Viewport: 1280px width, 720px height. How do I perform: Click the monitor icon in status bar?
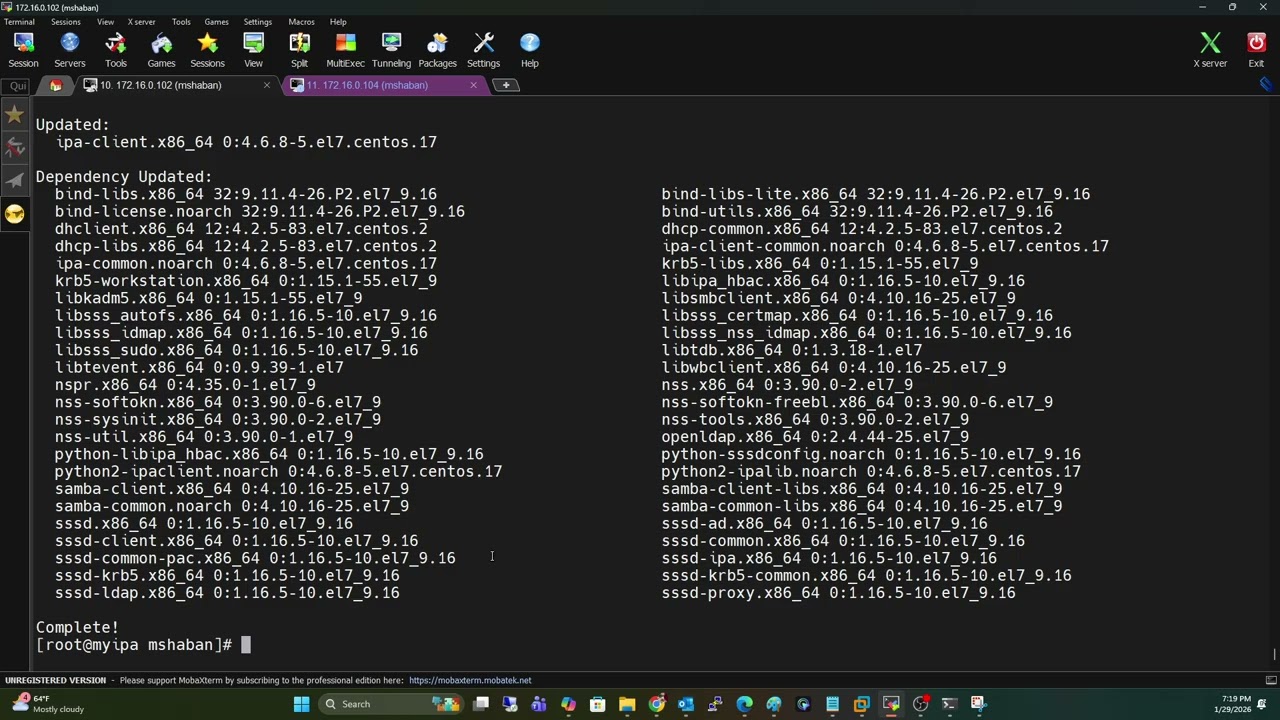(x=1270, y=680)
